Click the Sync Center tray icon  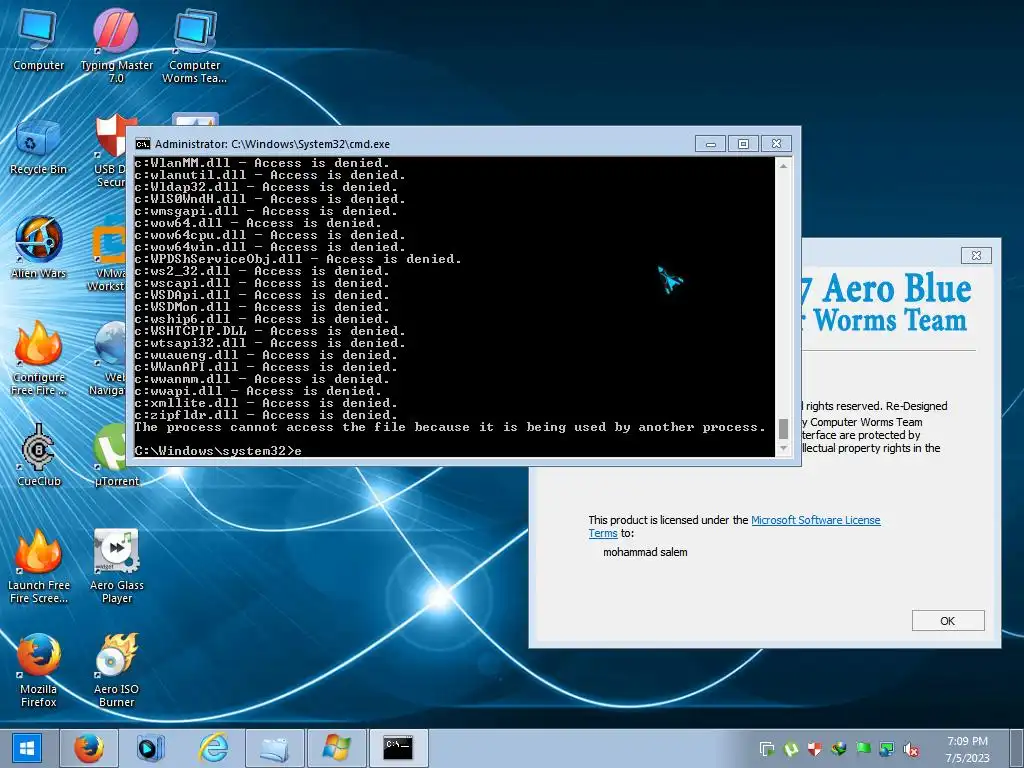767,749
